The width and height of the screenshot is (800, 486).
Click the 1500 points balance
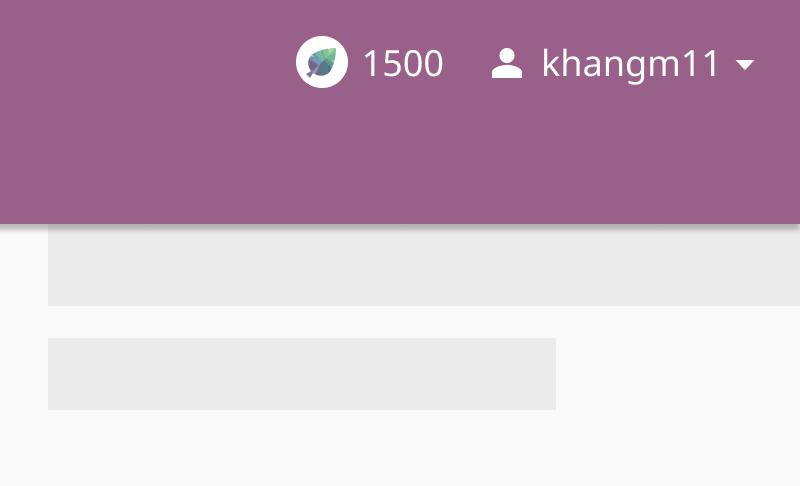coord(402,64)
